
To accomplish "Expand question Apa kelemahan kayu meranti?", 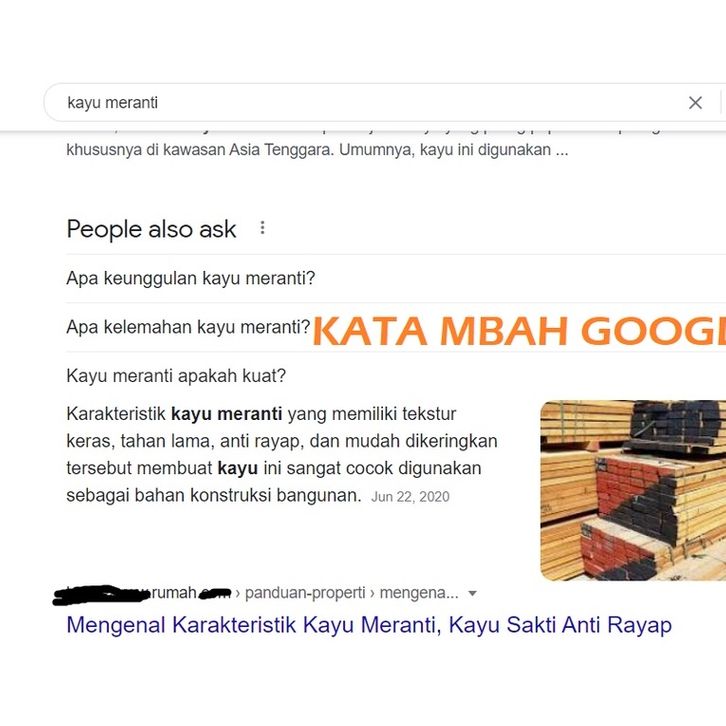I will (188, 327).
